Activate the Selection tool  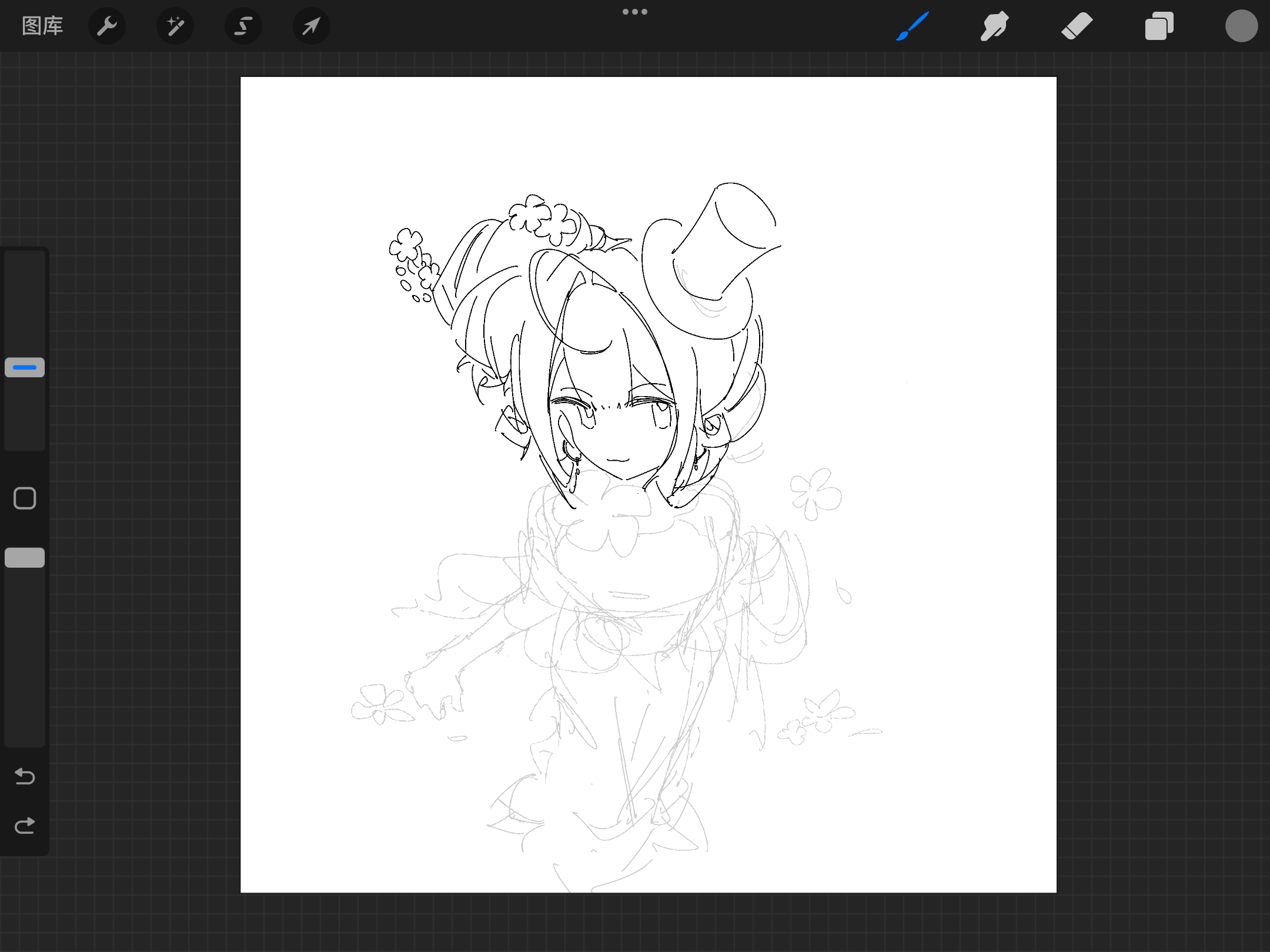point(243,26)
